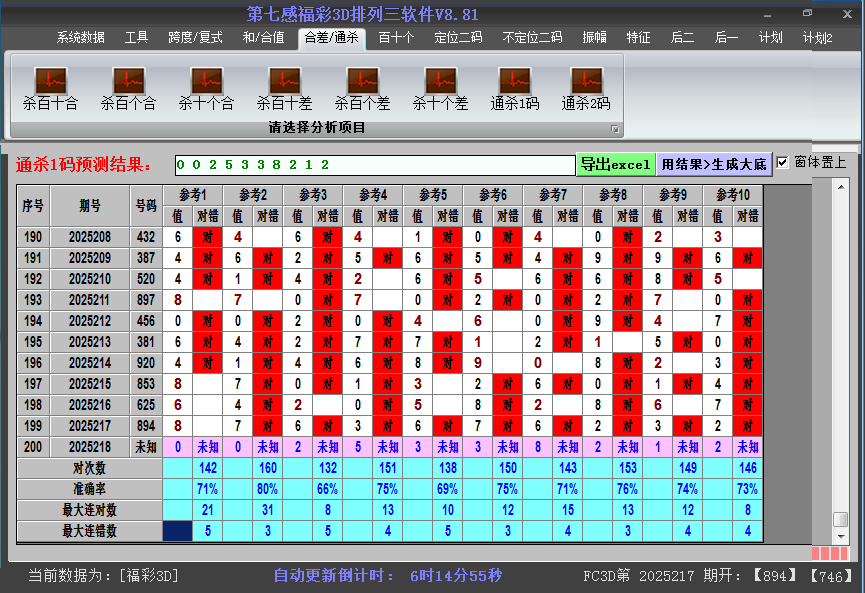
Task: Switch to the 百十个 tab
Action: click(396, 38)
